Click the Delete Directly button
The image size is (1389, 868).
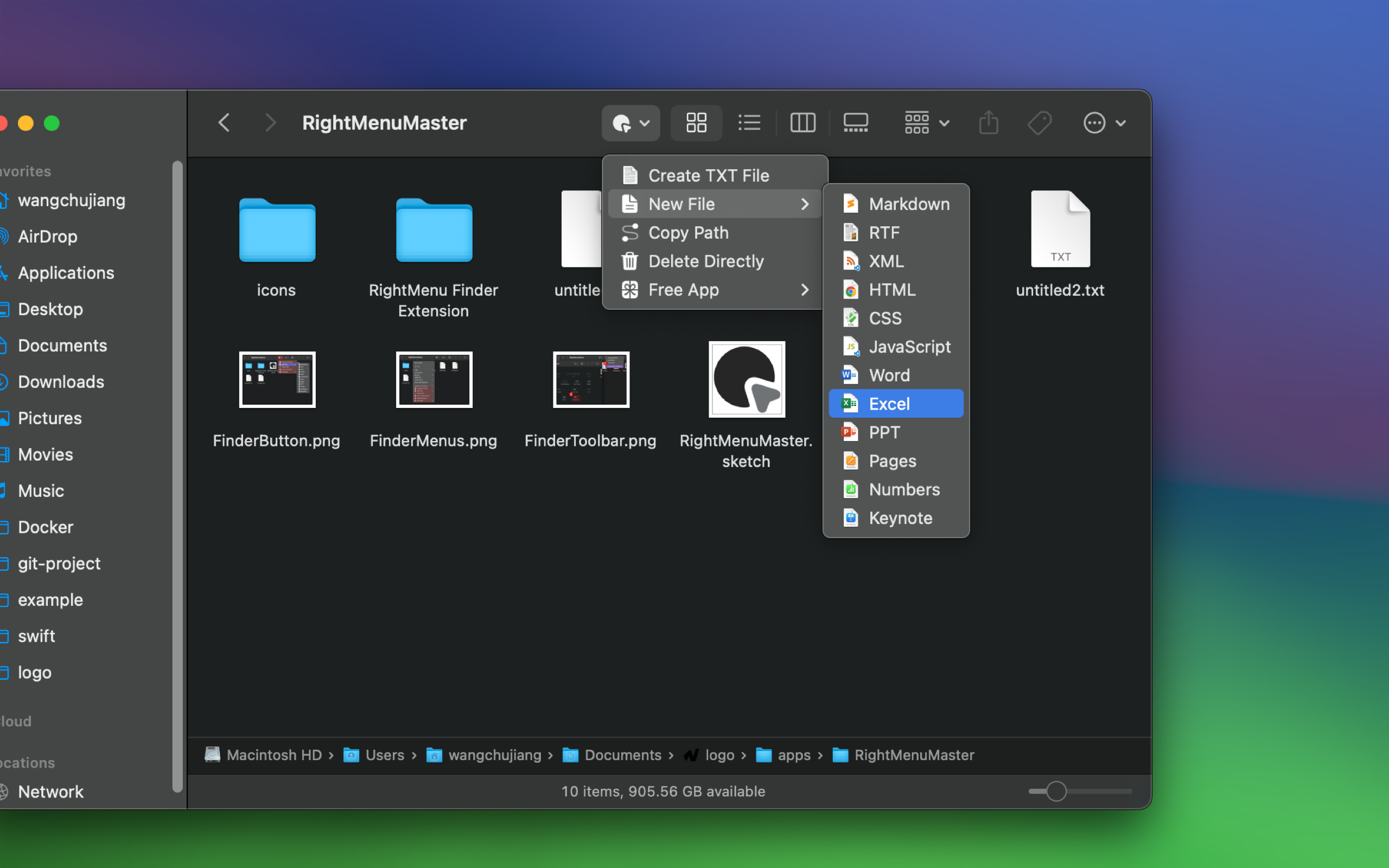[706, 260]
